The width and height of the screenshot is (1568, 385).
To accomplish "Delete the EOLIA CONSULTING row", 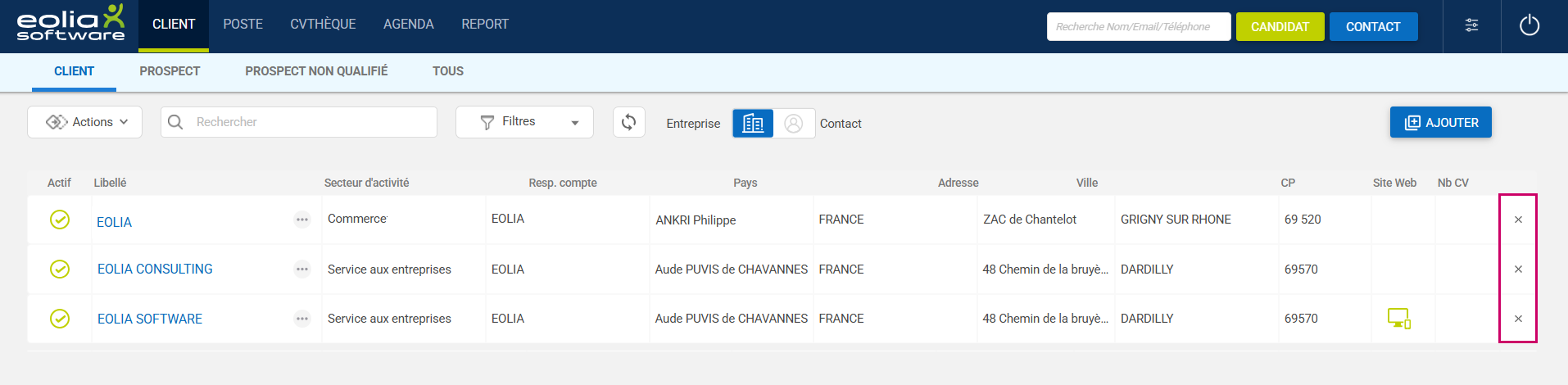I will click(1517, 269).
